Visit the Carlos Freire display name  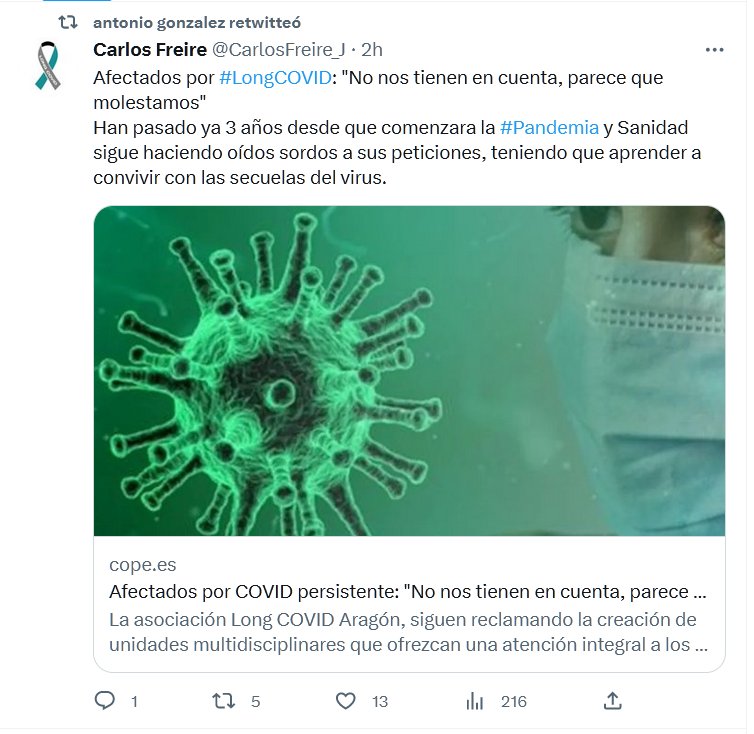[150, 50]
